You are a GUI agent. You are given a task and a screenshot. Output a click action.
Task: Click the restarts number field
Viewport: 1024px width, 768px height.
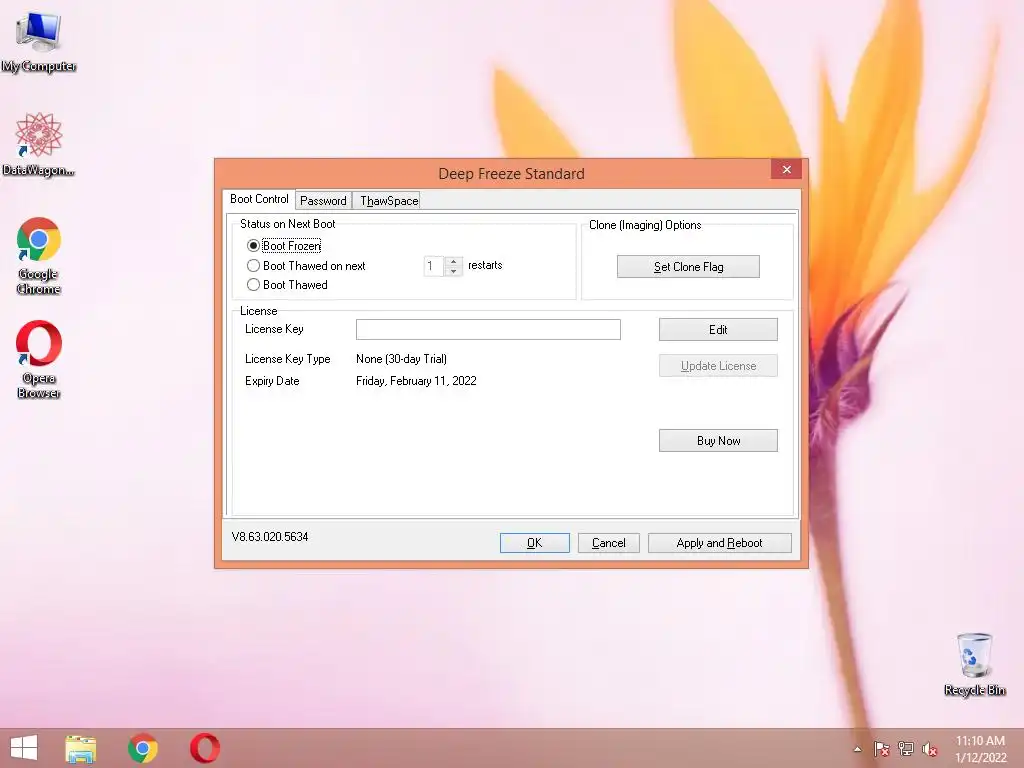click(x=434, y=266)
